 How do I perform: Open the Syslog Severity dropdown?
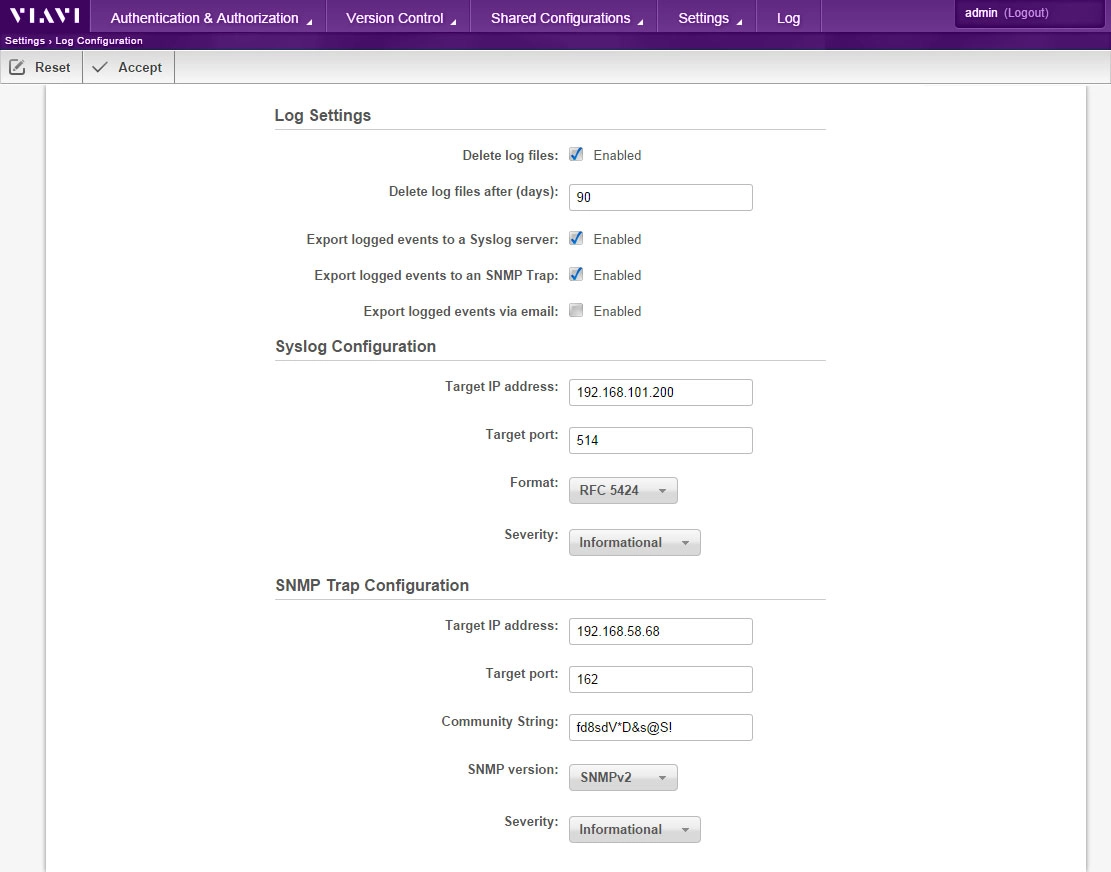pos(634,543)
